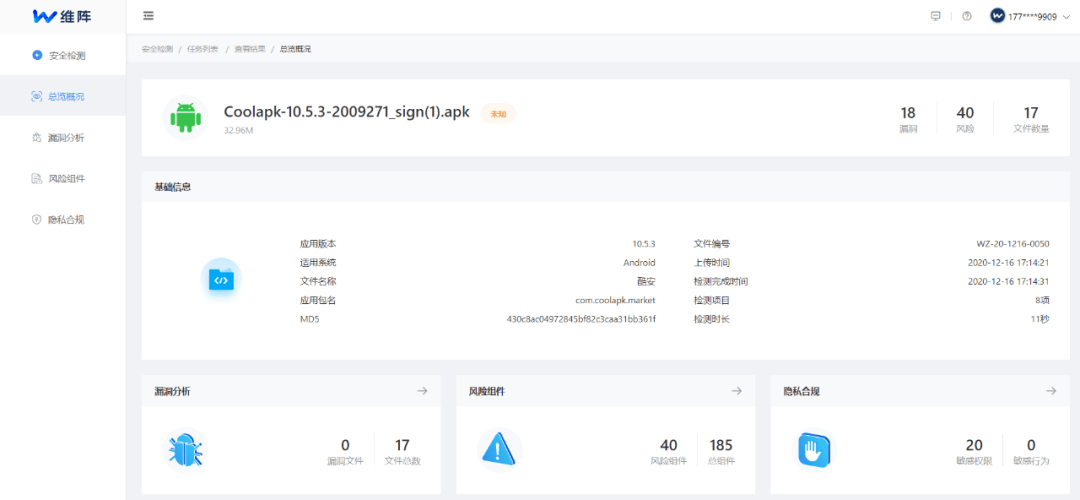
Task: Click the 漏洞分析 card title
Action: click(x=173, y=391)
